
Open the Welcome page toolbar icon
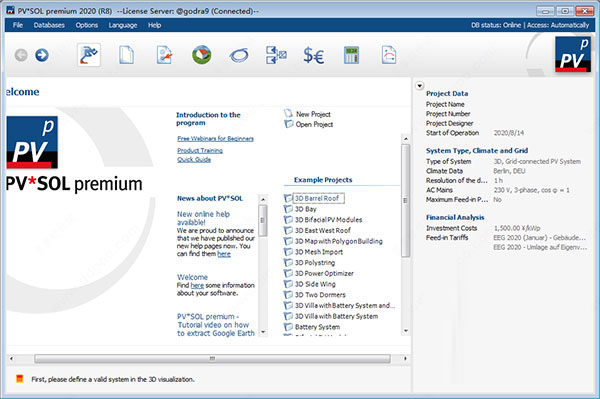click(89, 55)
